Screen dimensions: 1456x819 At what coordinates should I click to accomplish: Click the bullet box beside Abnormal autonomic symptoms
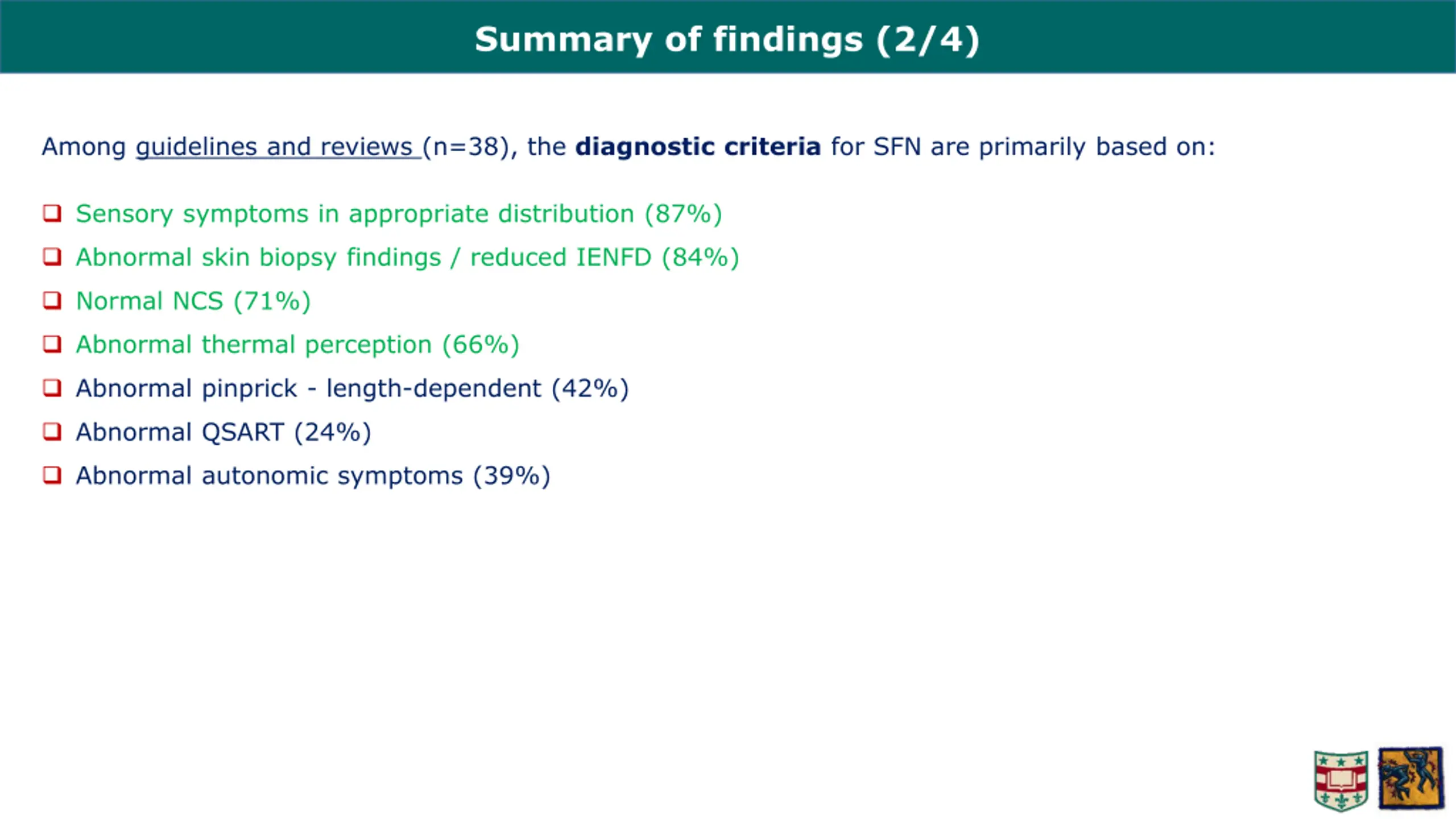point(52,475)
